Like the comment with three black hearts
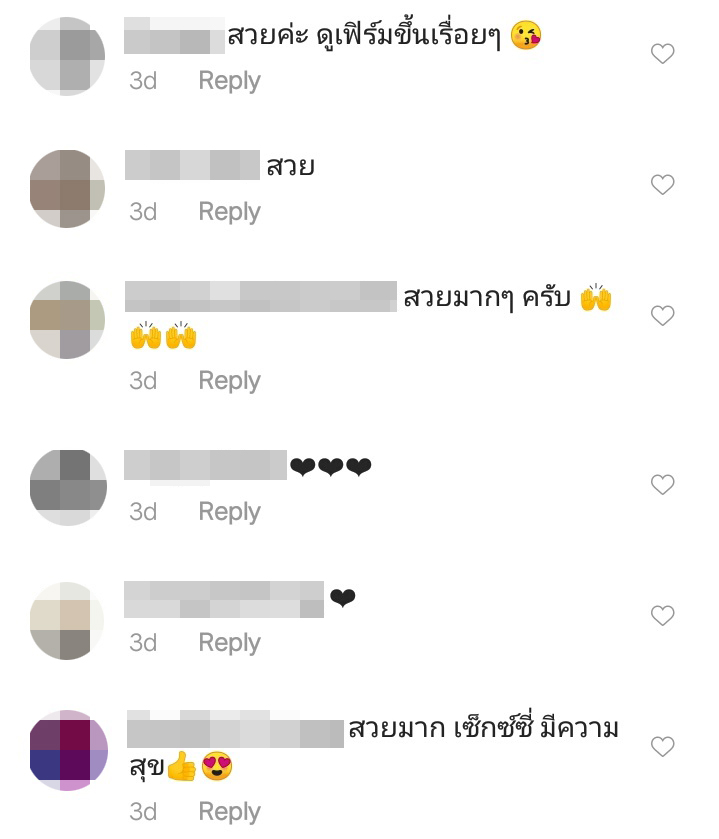719x839 pixels. [662, 484]
